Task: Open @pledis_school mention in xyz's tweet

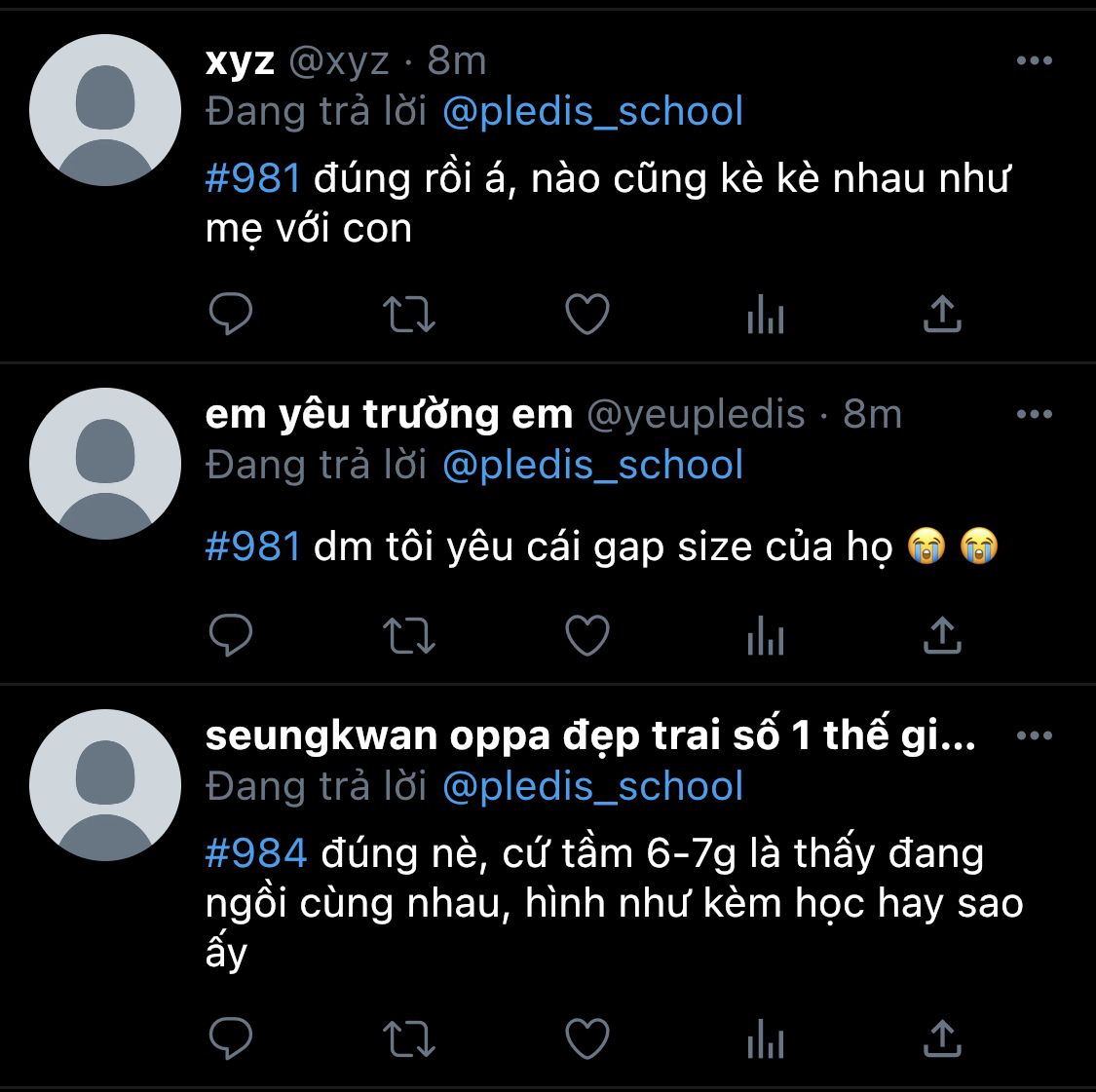Action: (x=592, y=112)
